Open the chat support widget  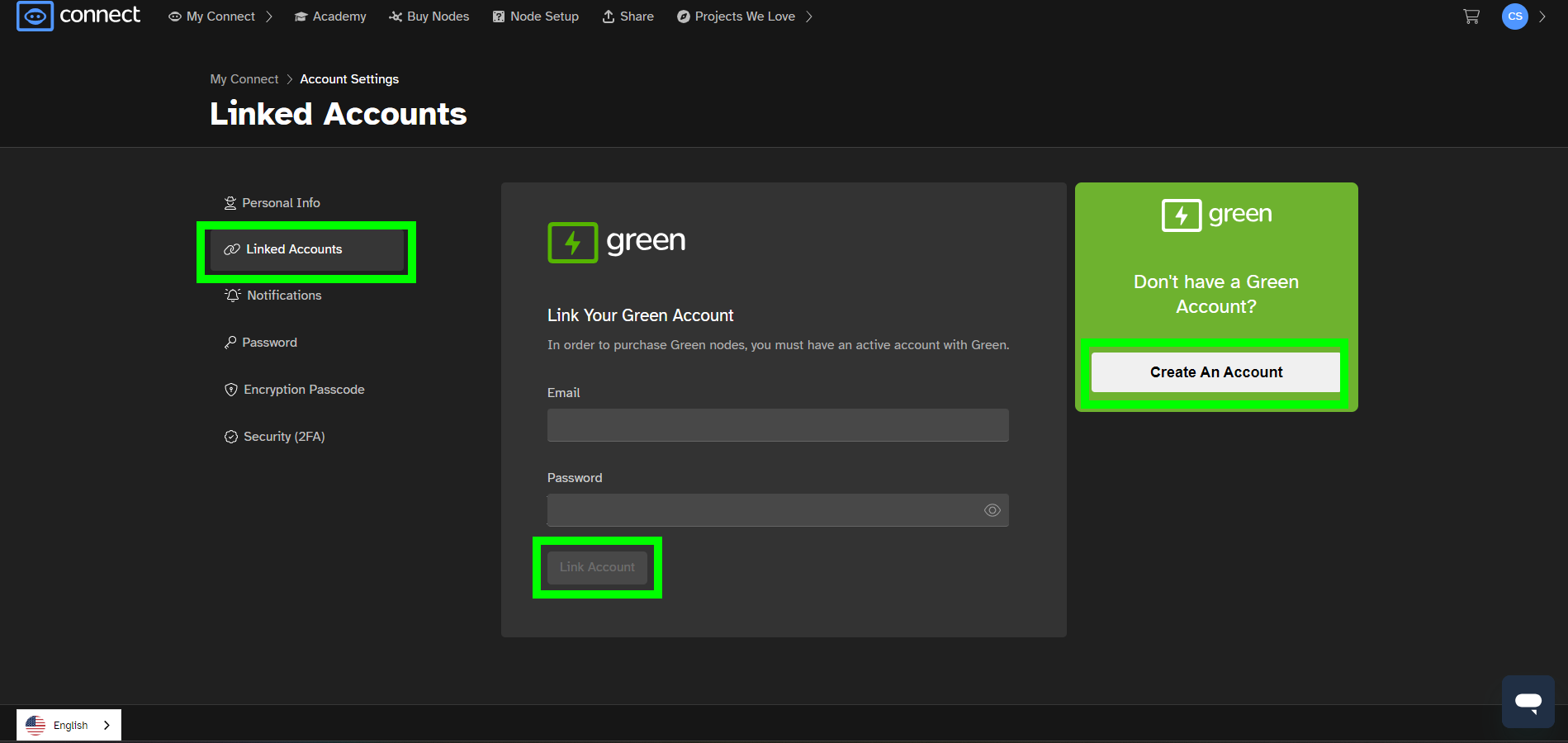pyautogui.click(x=1528, y=702)
